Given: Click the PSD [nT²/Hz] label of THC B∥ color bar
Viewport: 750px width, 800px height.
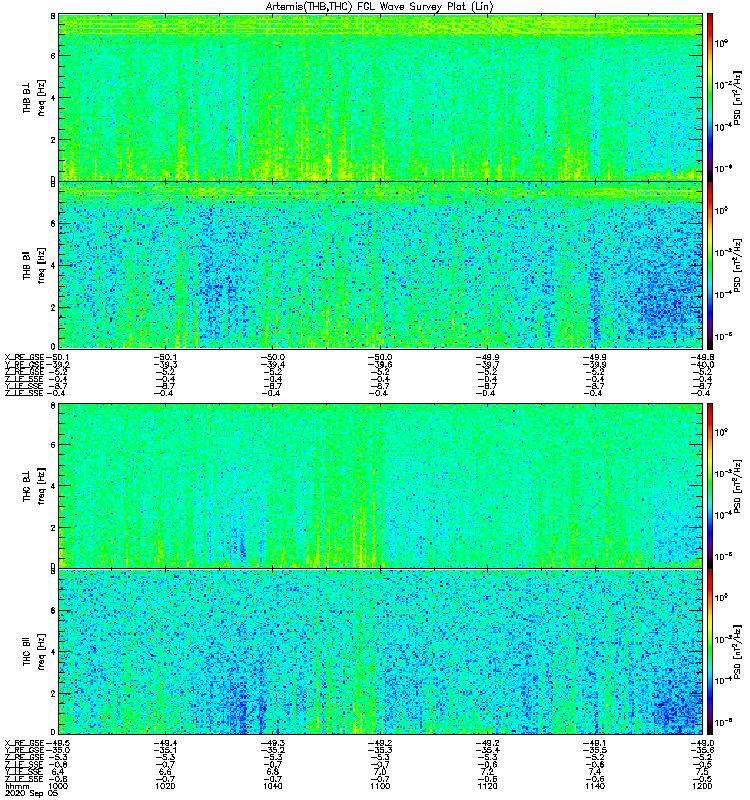Looking at the screenshot, I should tap(737, 652).
